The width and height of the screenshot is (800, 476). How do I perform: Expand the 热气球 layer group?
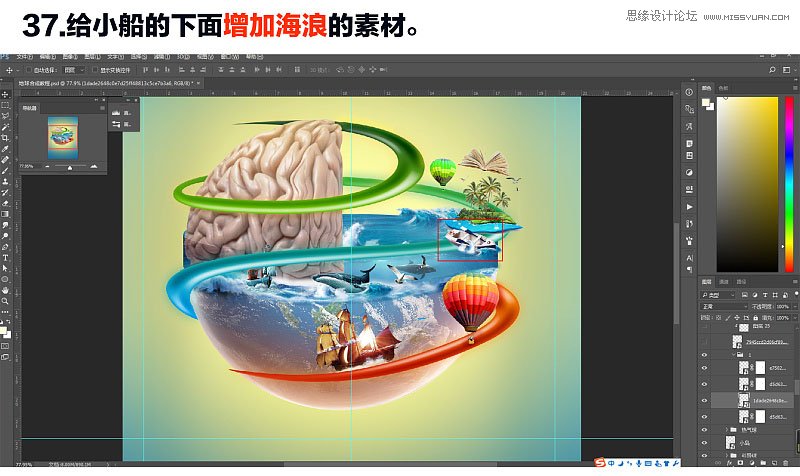pyautogui.click(x=727, y=430)
